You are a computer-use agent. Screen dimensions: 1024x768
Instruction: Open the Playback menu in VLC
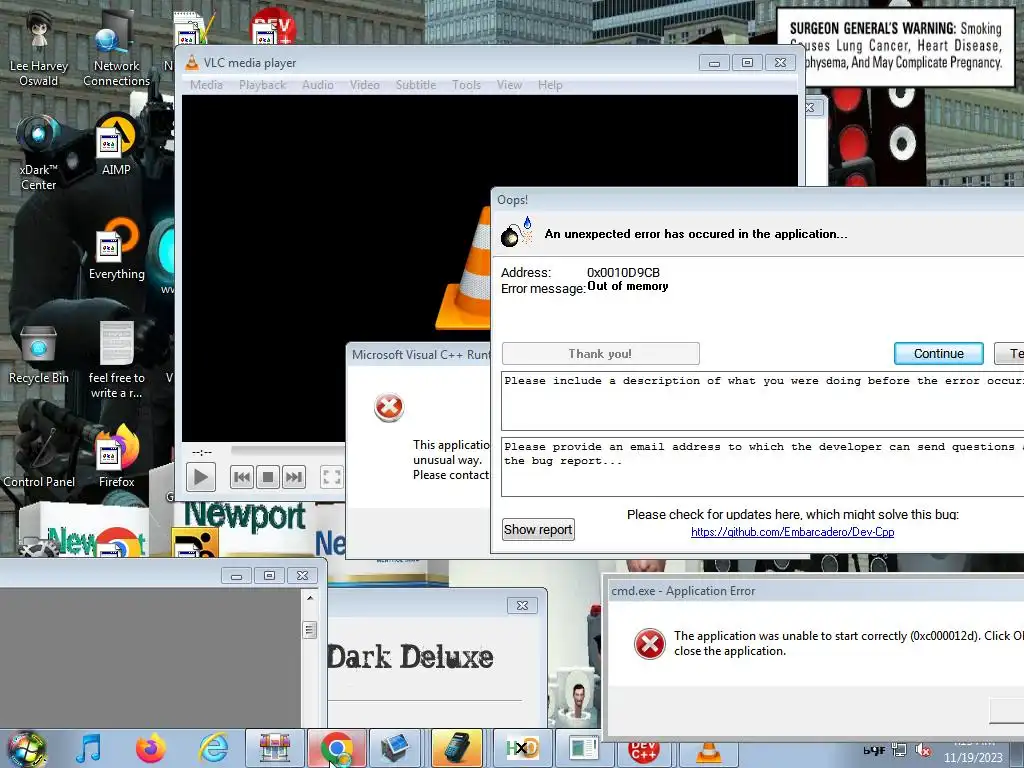[x=263, y=85]
